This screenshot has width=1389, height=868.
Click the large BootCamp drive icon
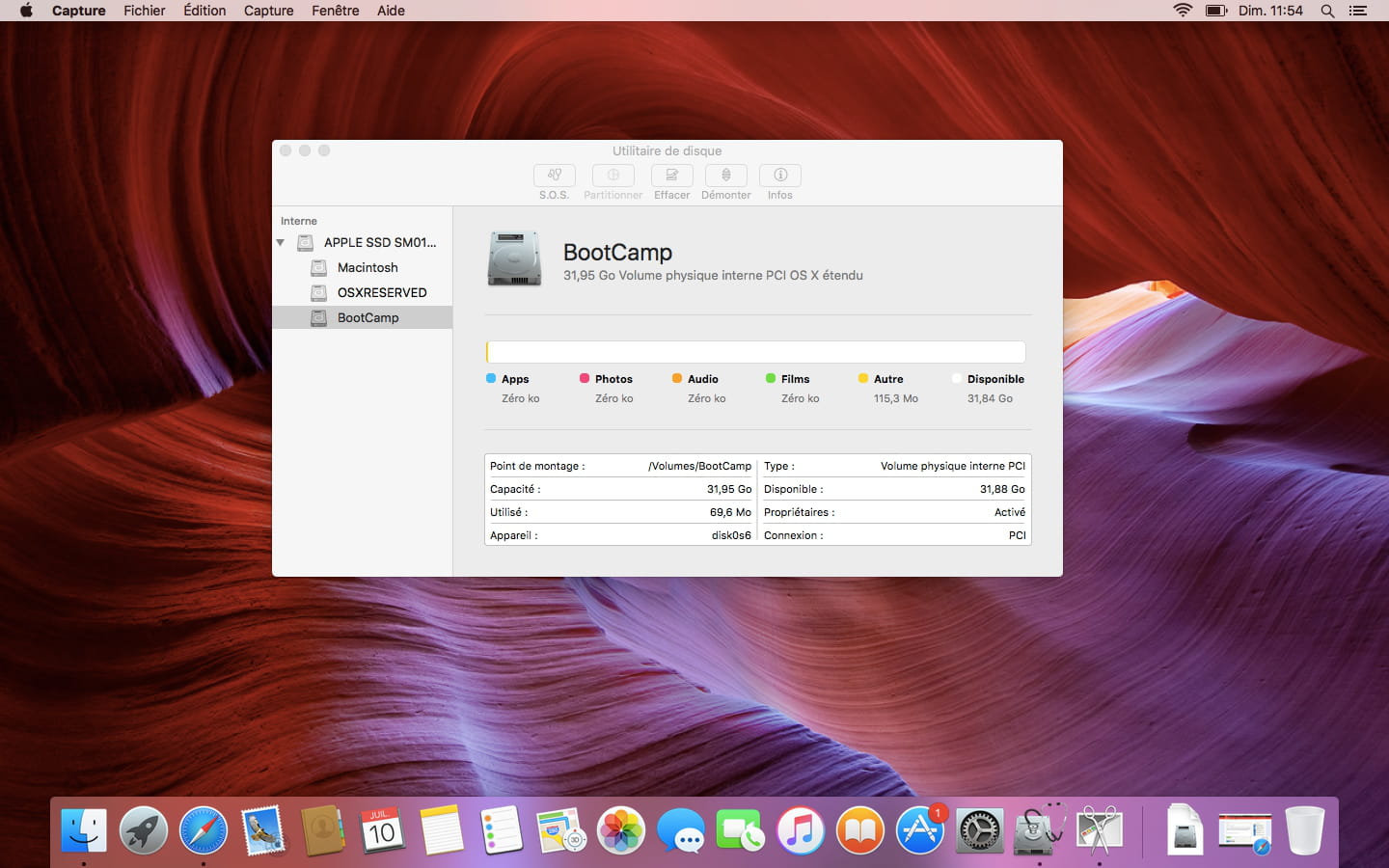(514, 258)
